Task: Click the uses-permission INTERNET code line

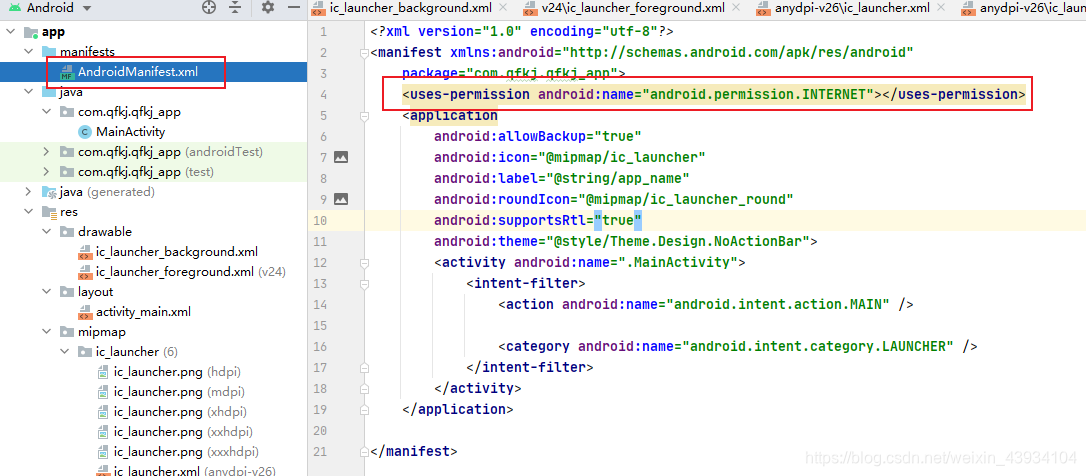Action: coord(713,94)
